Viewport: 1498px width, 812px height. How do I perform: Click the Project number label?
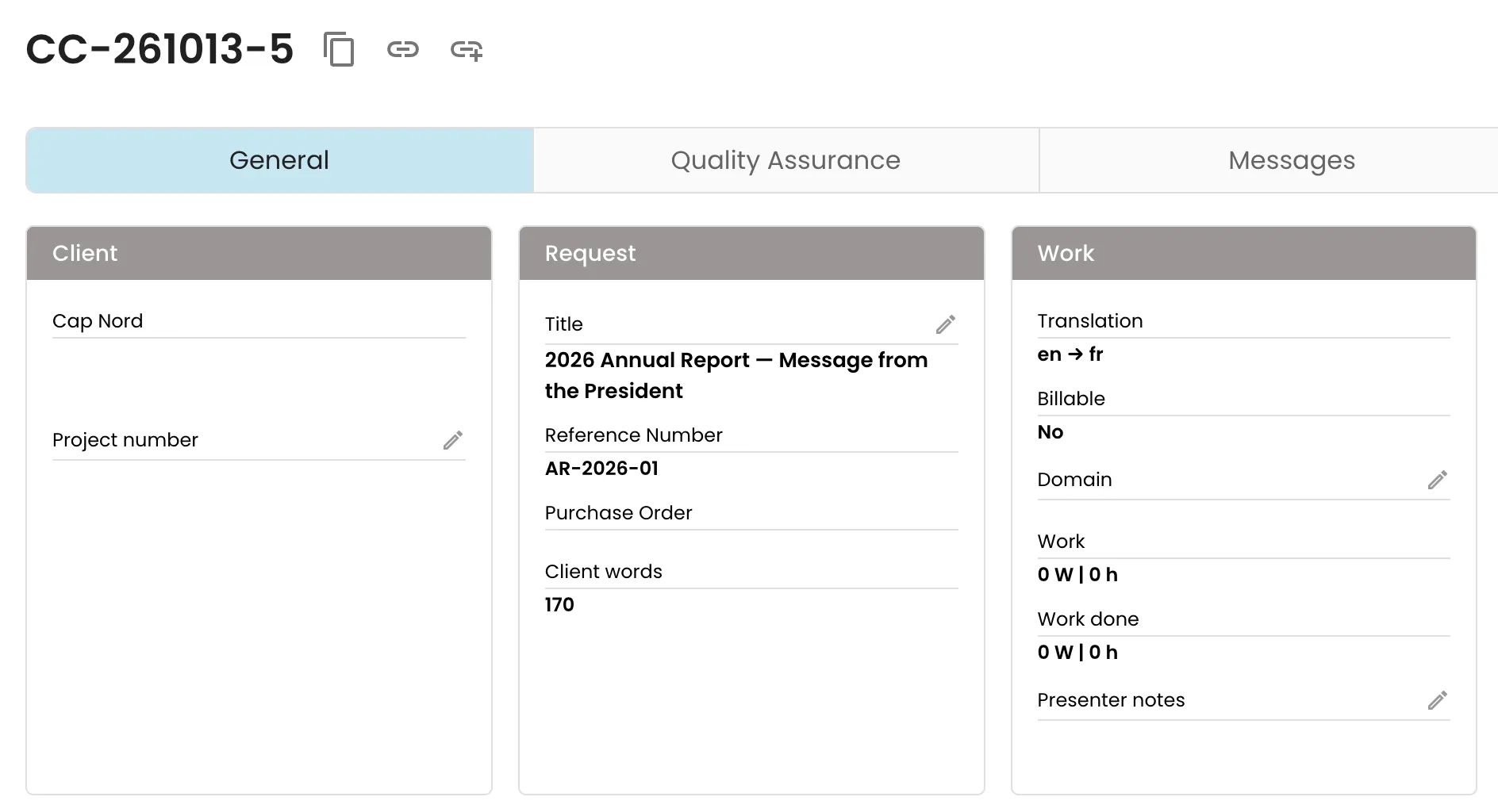125,440
